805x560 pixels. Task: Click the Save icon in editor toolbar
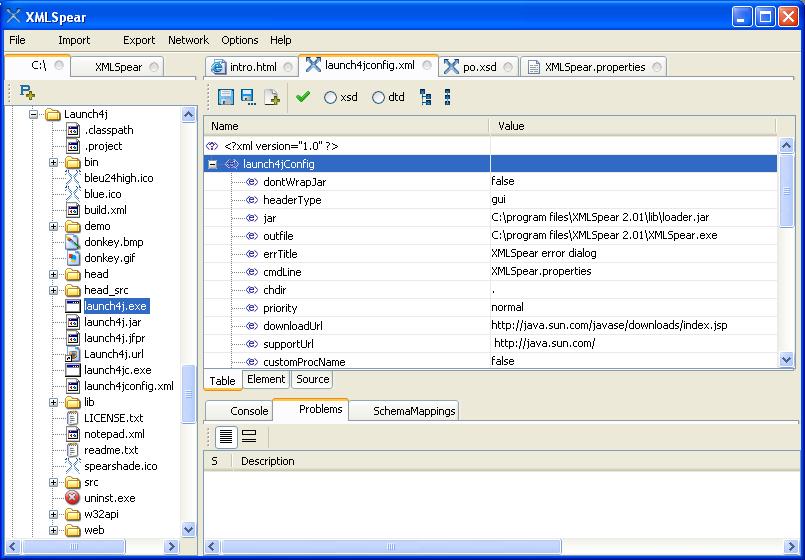(x=225, y=97)
